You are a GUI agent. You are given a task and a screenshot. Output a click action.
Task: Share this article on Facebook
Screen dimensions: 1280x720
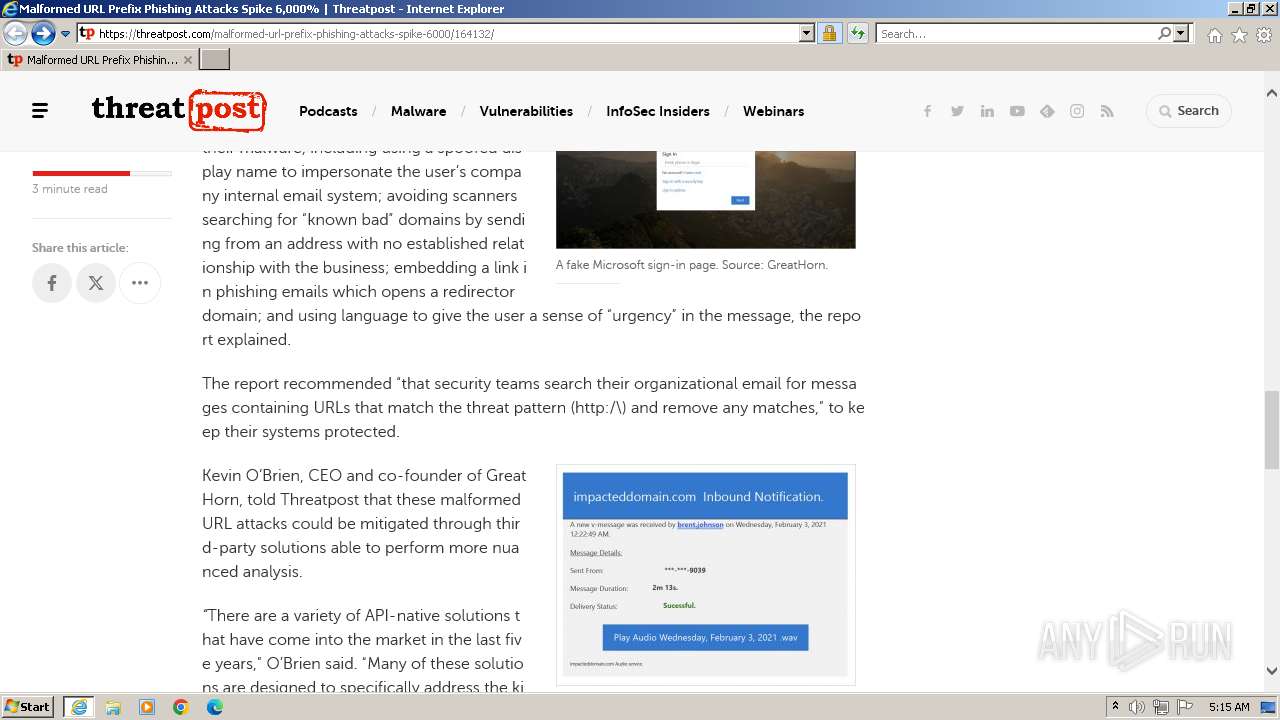point(52,283)
